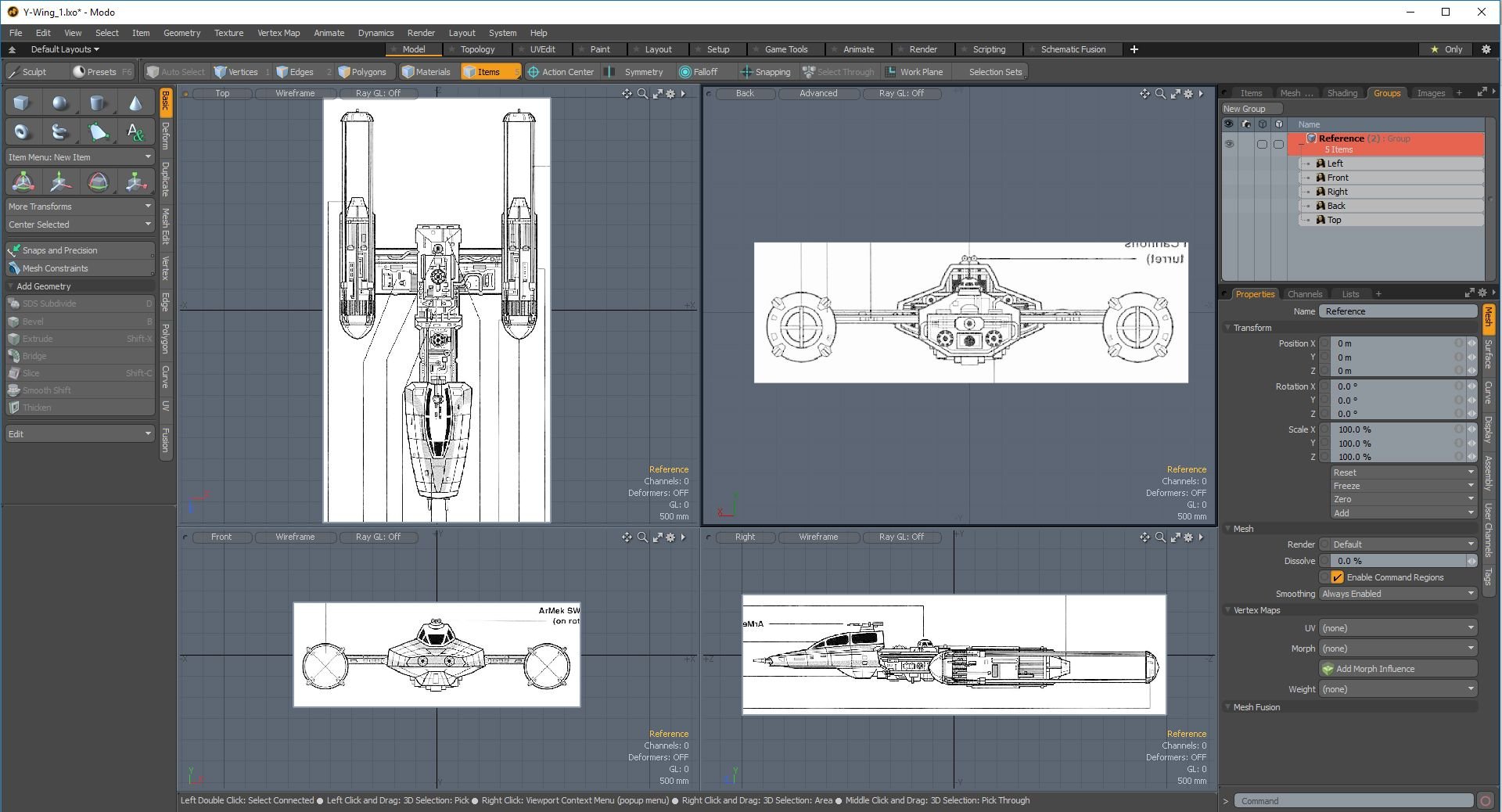Select the Front item in Groups tree
Viewport: 1502px width, 812px height.
point(1391,178)
